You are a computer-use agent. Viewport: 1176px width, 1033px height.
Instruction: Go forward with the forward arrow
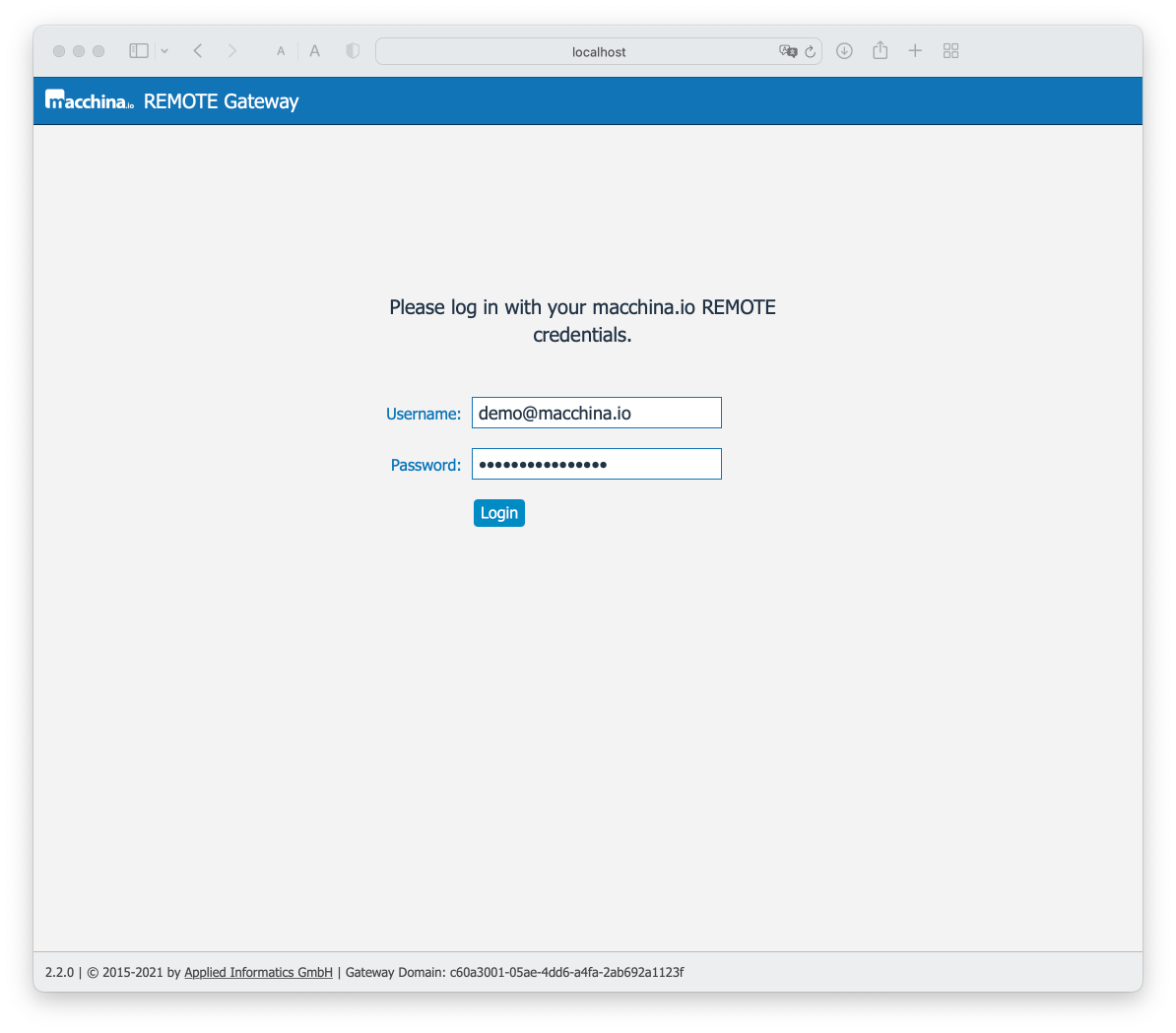[x=231, y=51]
